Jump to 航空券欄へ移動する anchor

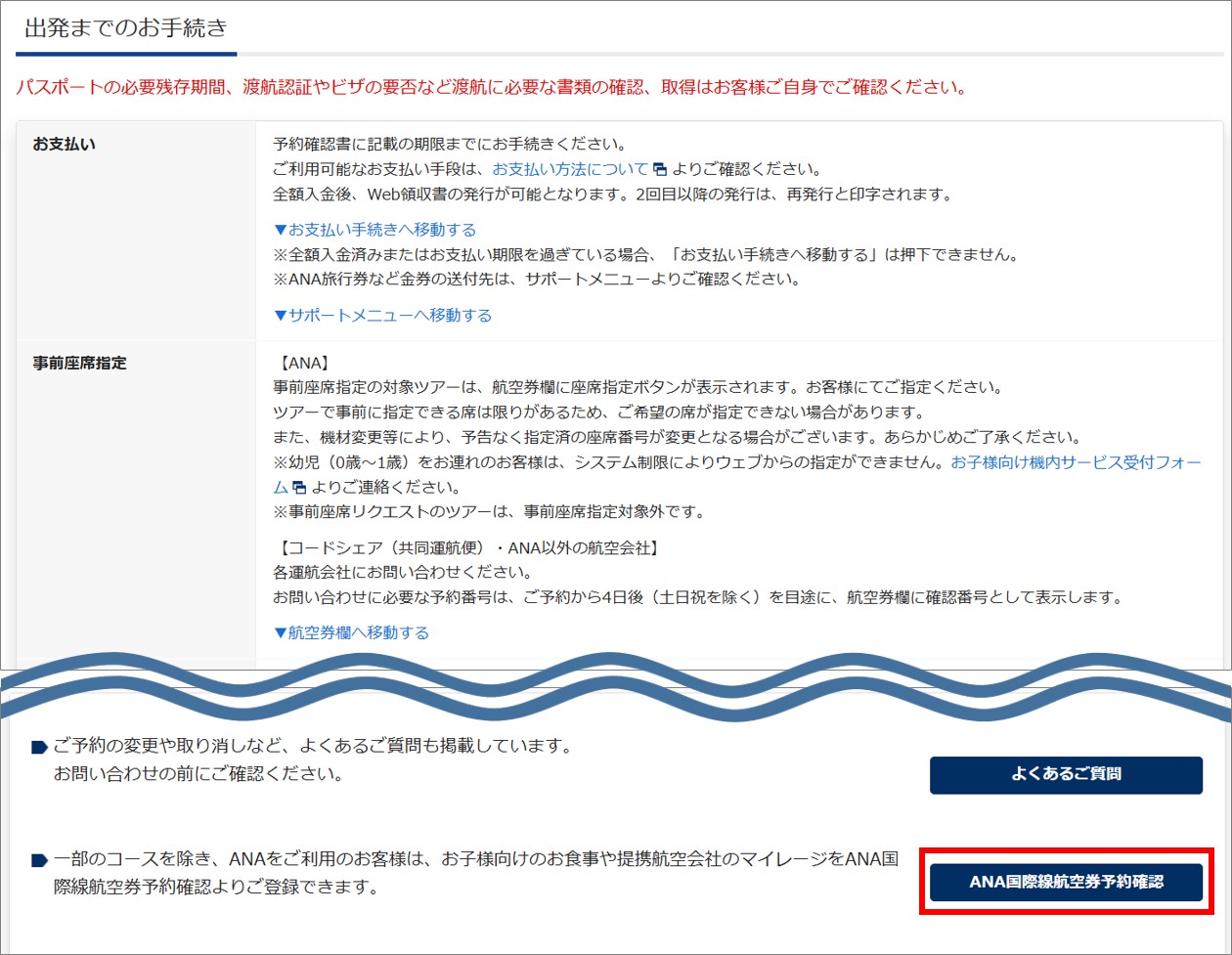coord(352,632)
